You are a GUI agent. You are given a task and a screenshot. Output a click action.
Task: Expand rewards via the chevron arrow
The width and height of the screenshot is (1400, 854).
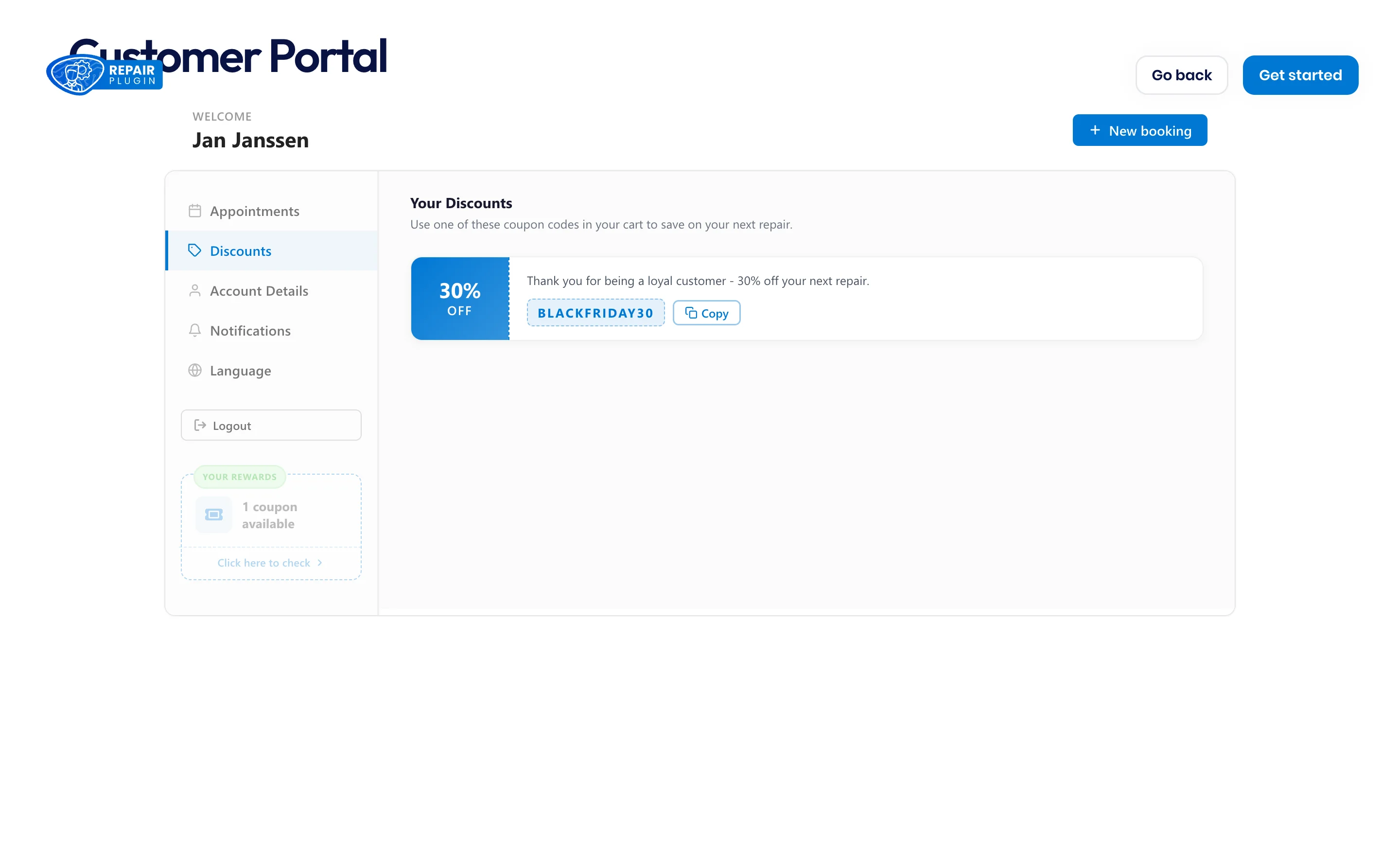point(320,563)
